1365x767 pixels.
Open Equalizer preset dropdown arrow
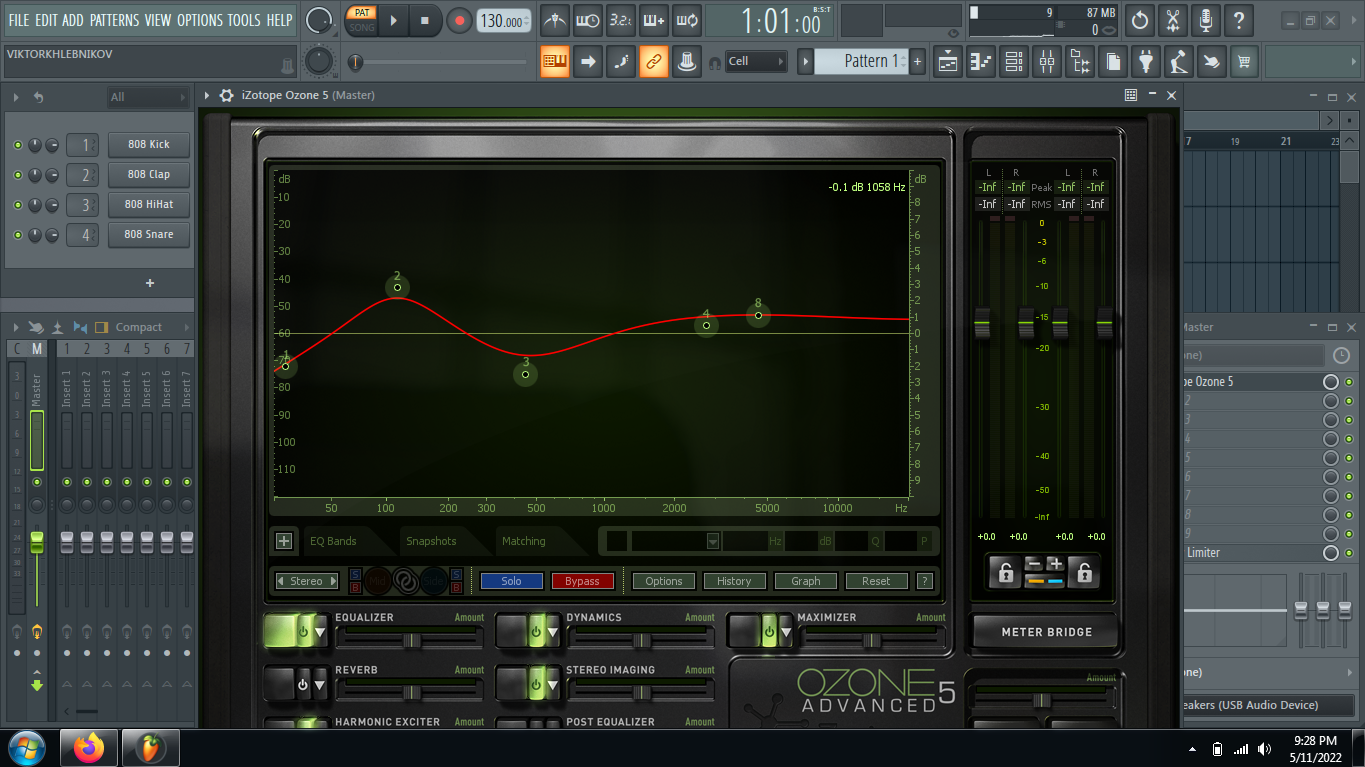pyautogui.click(x=320, y=633)
